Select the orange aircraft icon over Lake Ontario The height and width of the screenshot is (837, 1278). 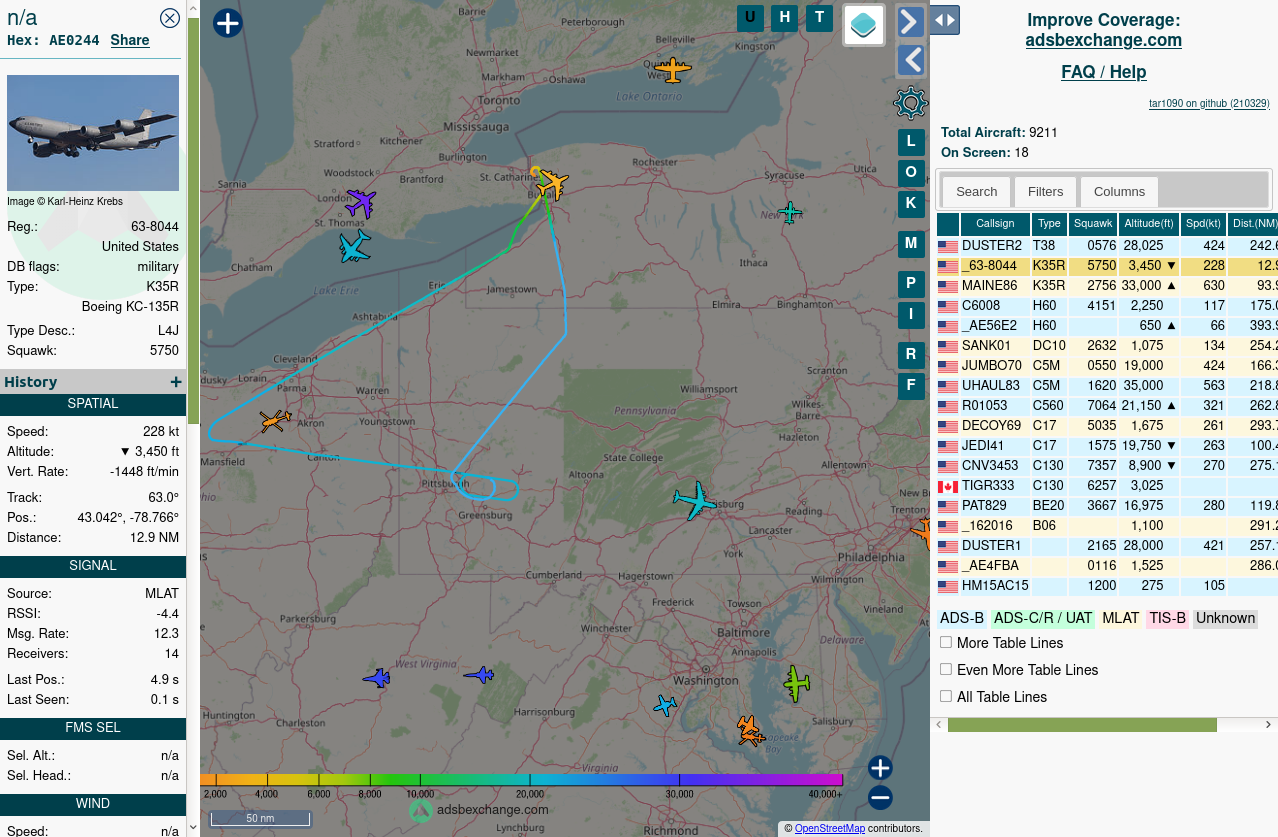(x=673, y=70)
